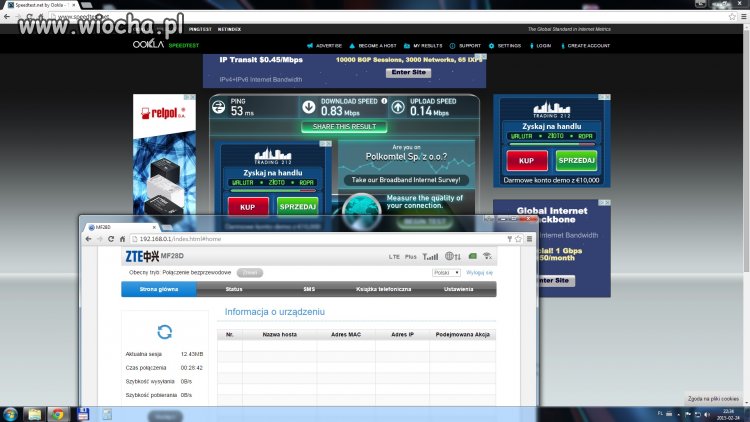Open Ustawienia tab

pyautogui.click(x=458, y=289)
